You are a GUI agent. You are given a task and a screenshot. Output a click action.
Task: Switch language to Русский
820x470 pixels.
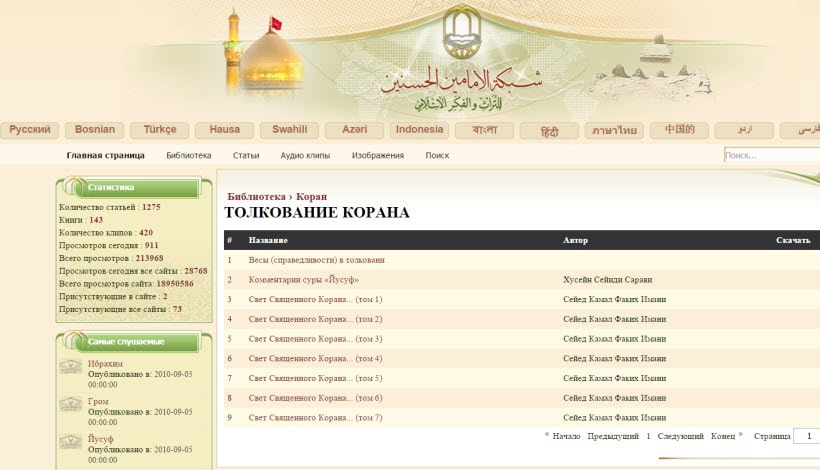click(30, 130)
